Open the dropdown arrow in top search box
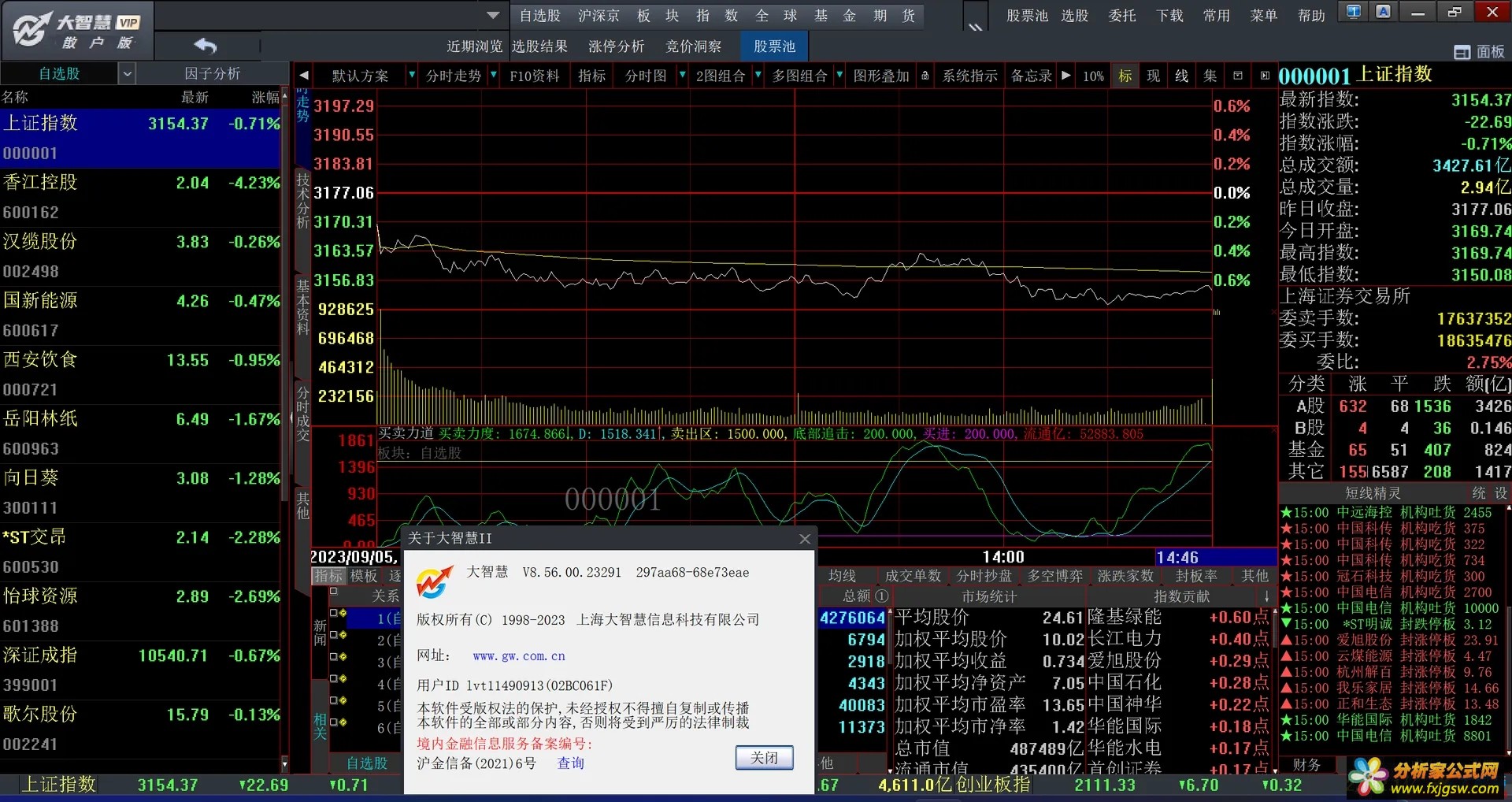Image resolution: width=1512 pixels, height=802 pixels. pyautogui.click(x=493, y=15)
